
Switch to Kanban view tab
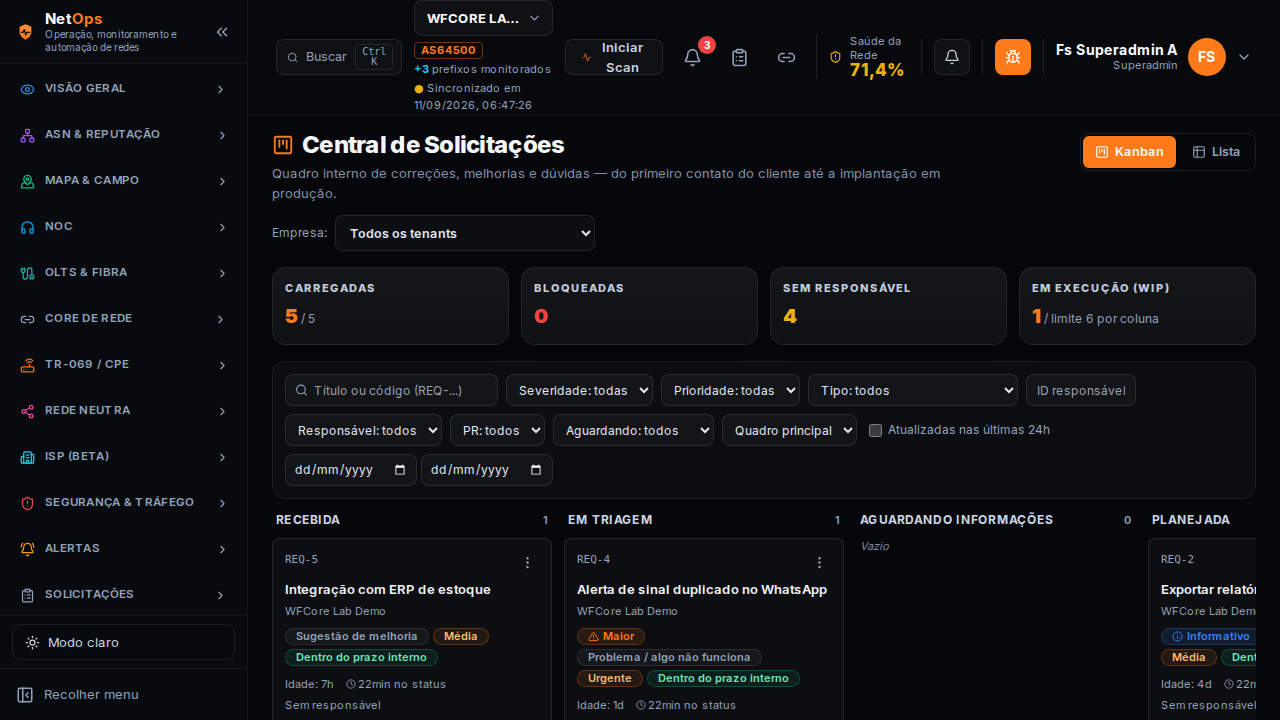1129,152
